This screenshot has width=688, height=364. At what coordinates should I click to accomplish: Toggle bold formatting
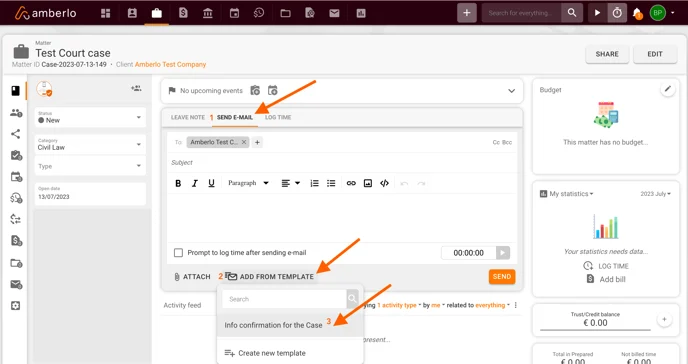pos(178,183)
